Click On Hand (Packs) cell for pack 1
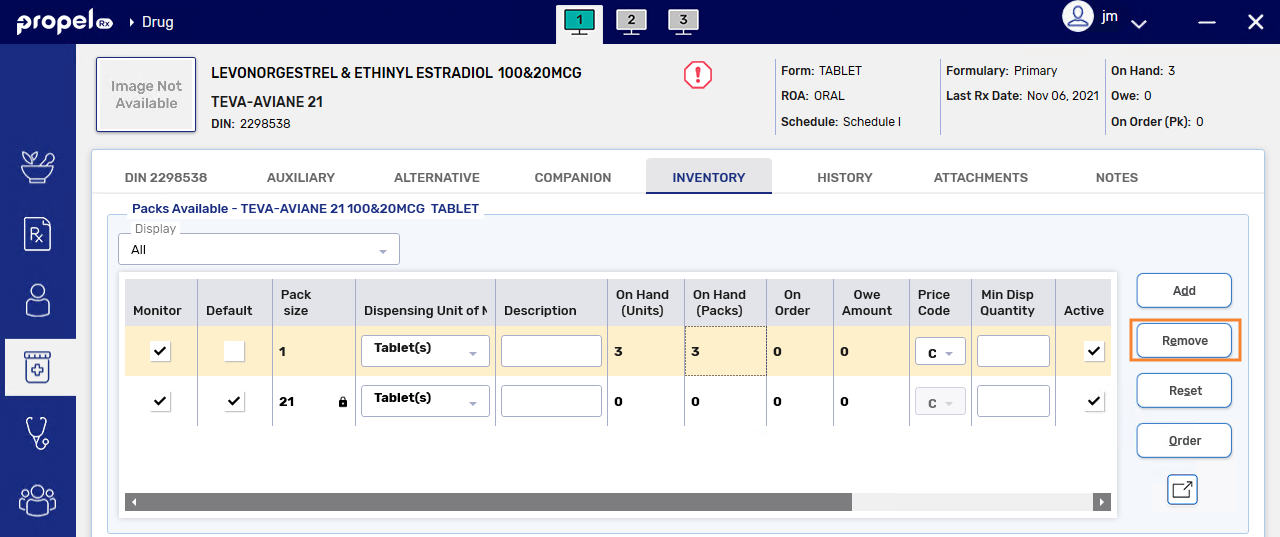The height and width of the screenshot is (537, 1280). click(726, 351)
